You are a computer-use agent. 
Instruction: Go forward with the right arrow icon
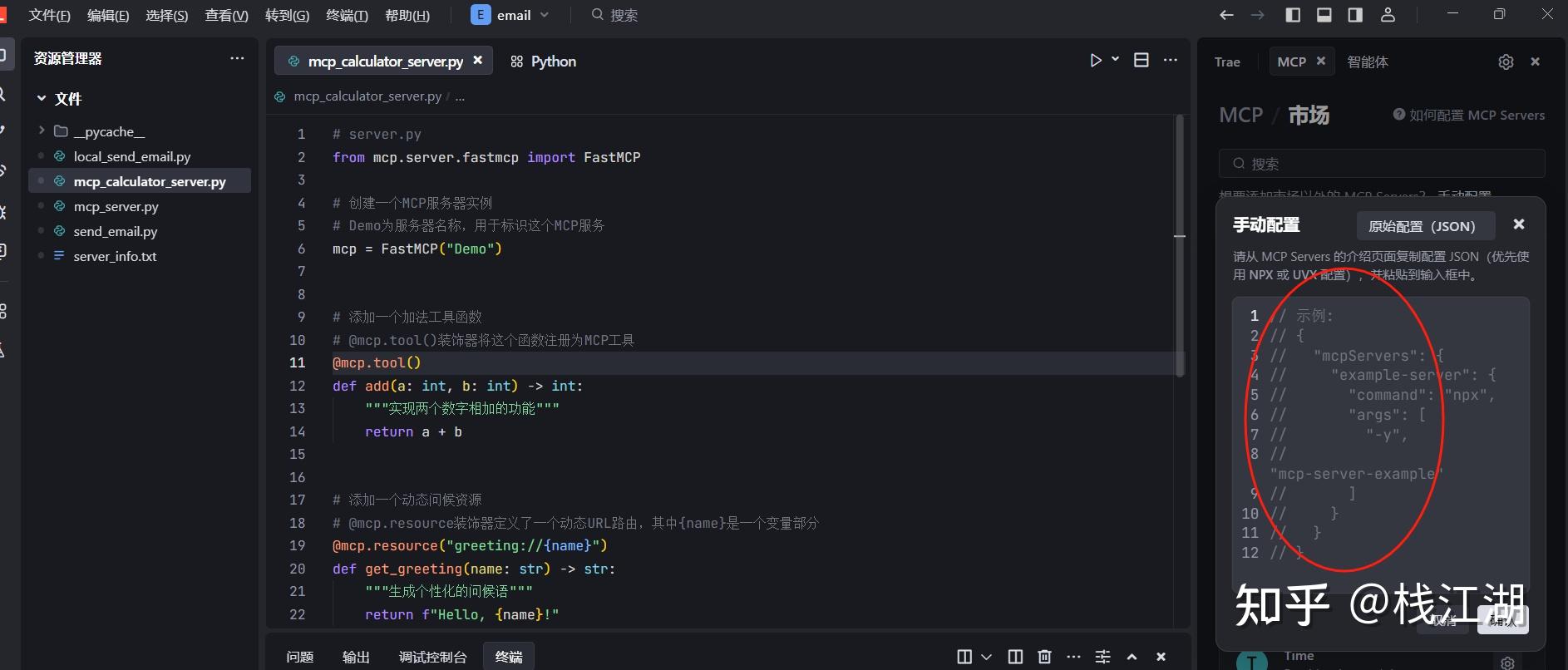point(1258,15)
